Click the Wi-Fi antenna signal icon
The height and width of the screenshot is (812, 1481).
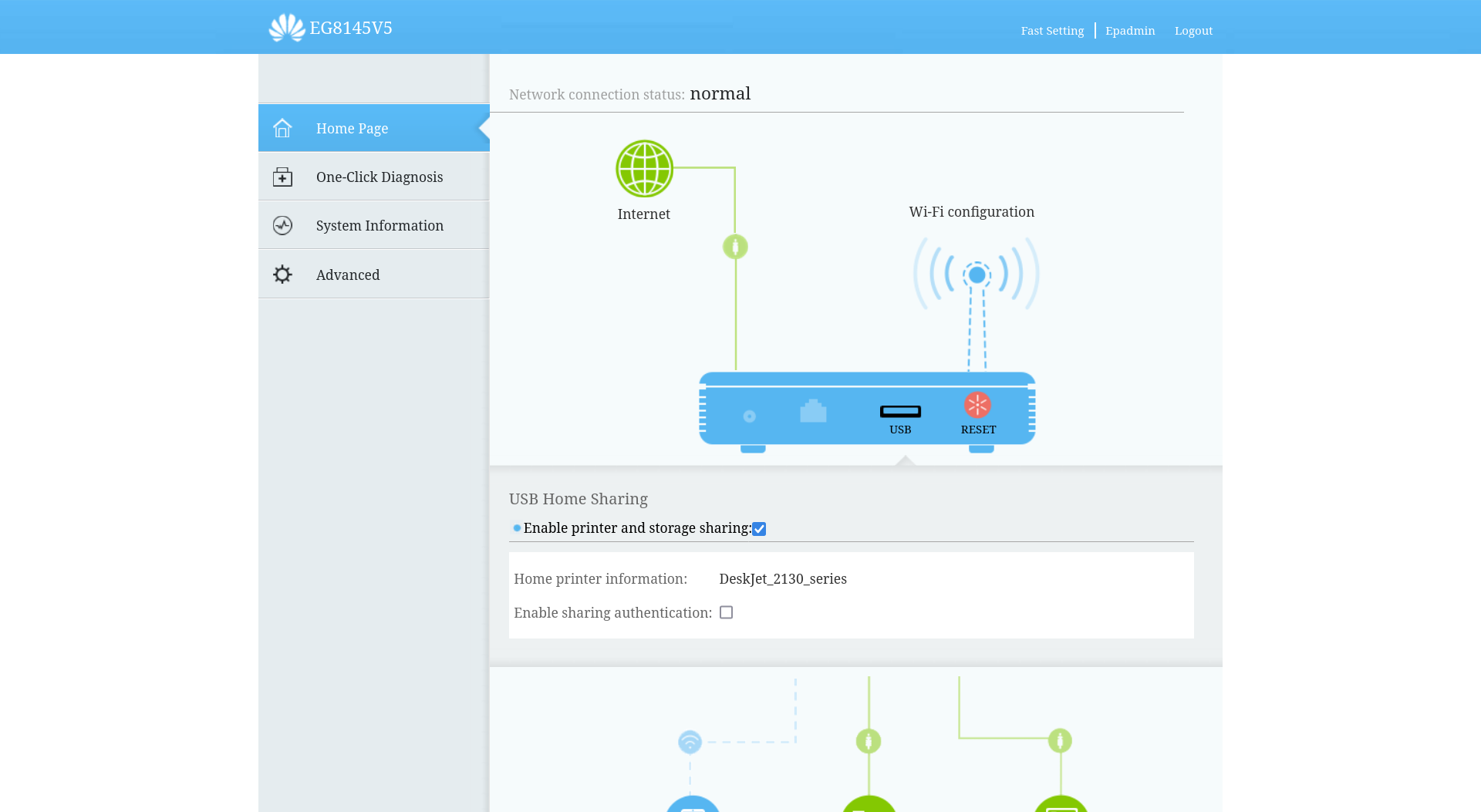pos(977,275)
